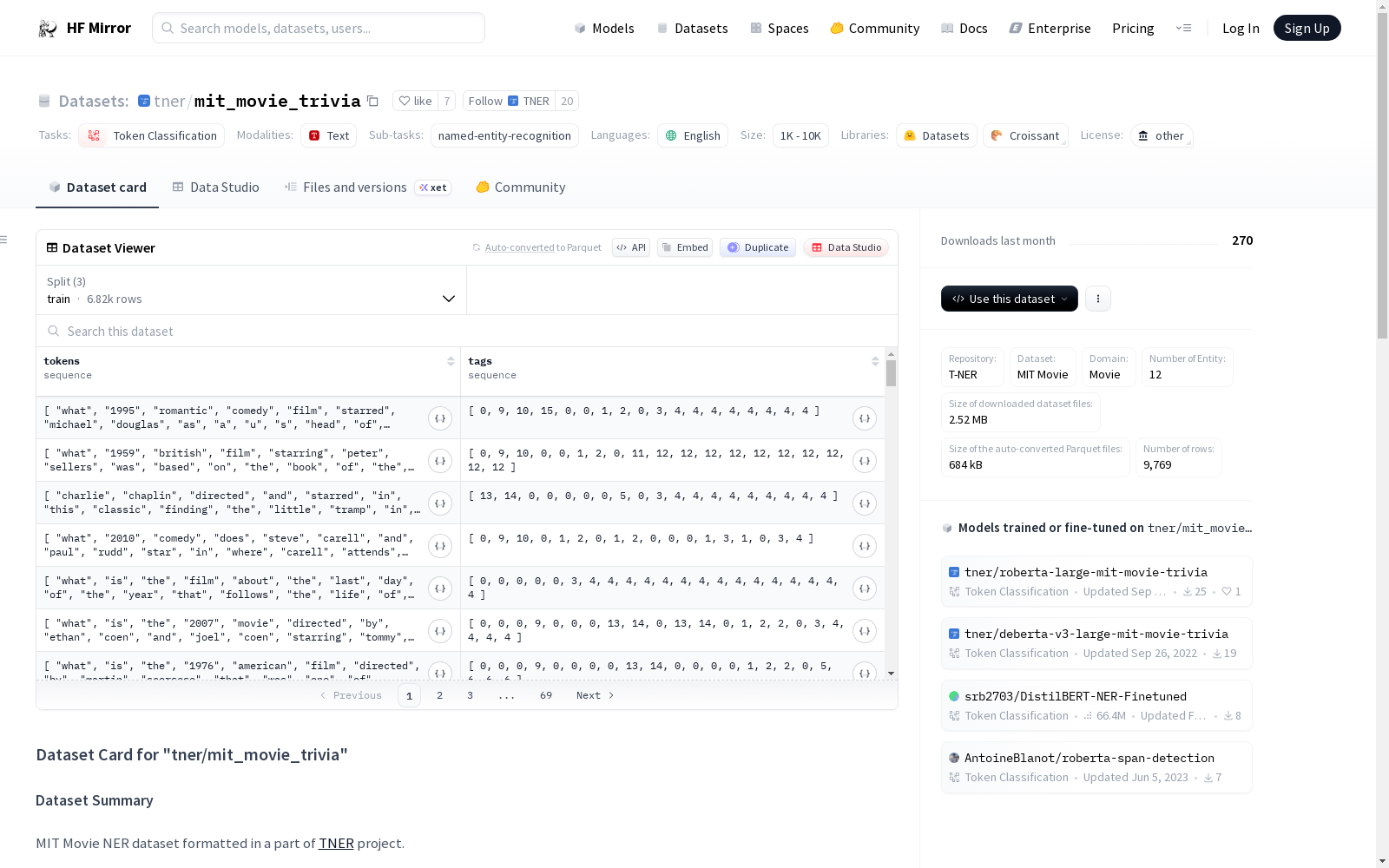Click the Embed button

coord(685,247)
